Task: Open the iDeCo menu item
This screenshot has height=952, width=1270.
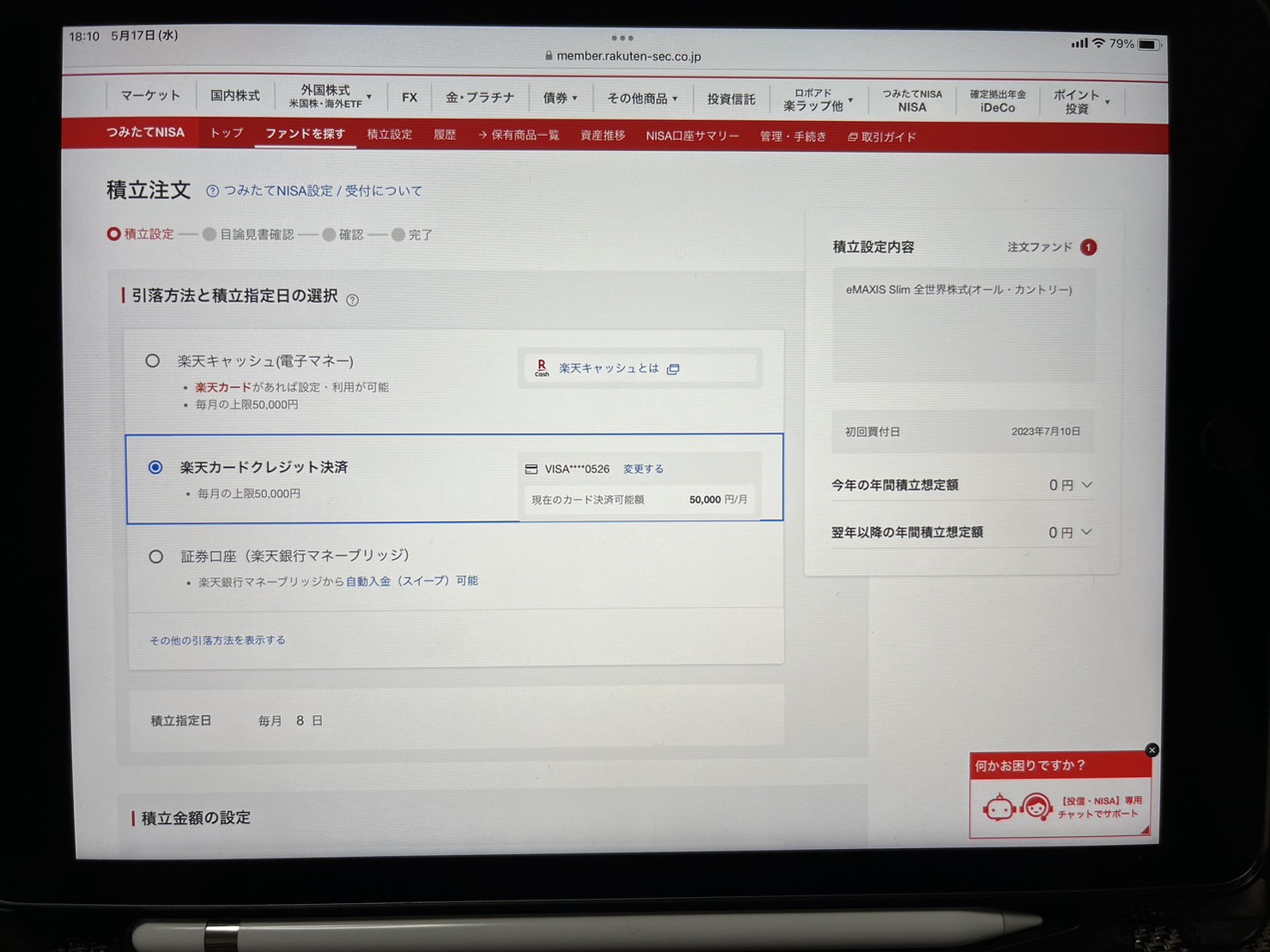Action: tap(998, 101)
